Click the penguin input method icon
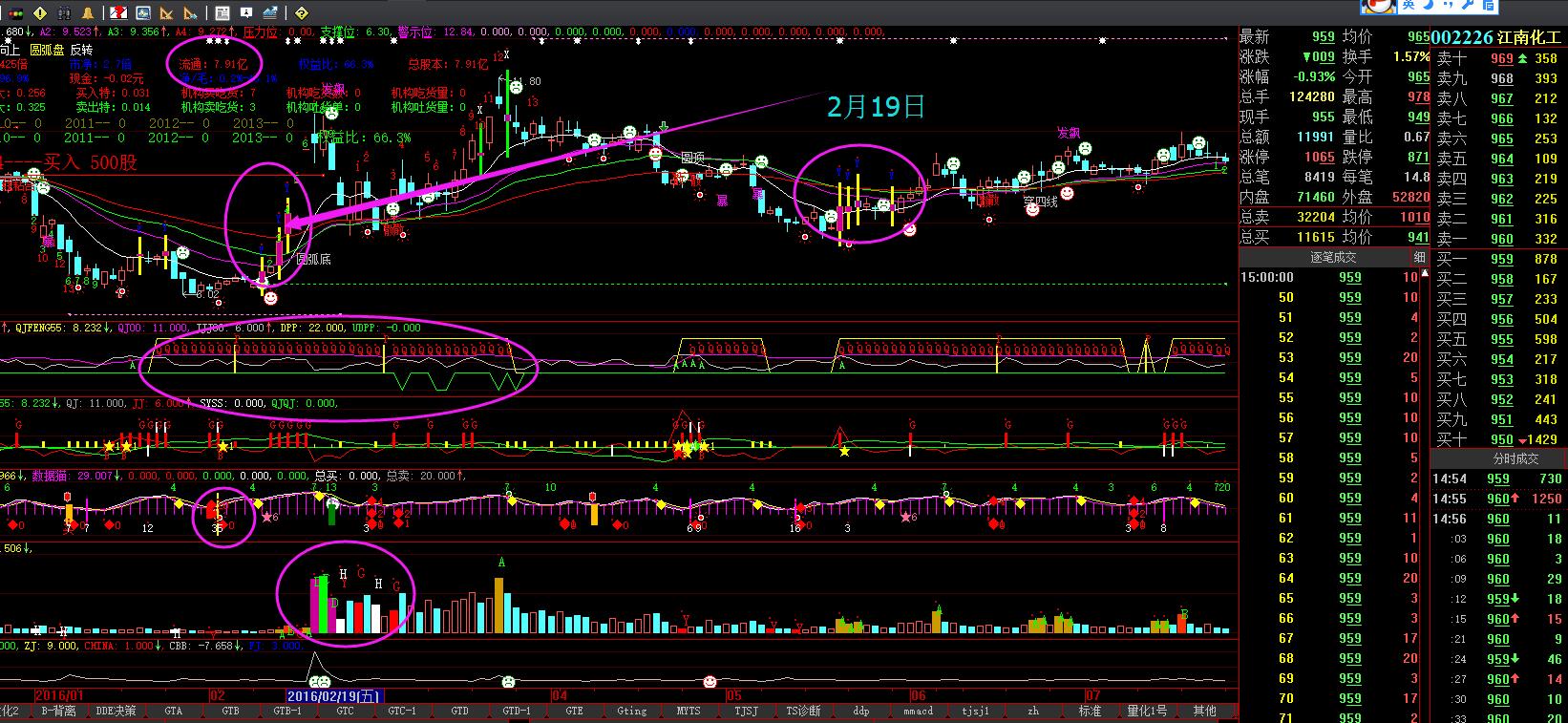The width and height of the screenshot is (1568, 723). [x=1377, y=6]
